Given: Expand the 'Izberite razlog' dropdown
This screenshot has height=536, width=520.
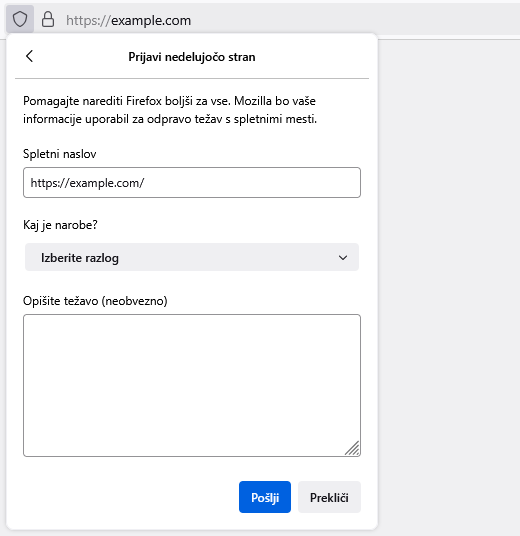Looking at the screenshot, I should tap(192, 257).
